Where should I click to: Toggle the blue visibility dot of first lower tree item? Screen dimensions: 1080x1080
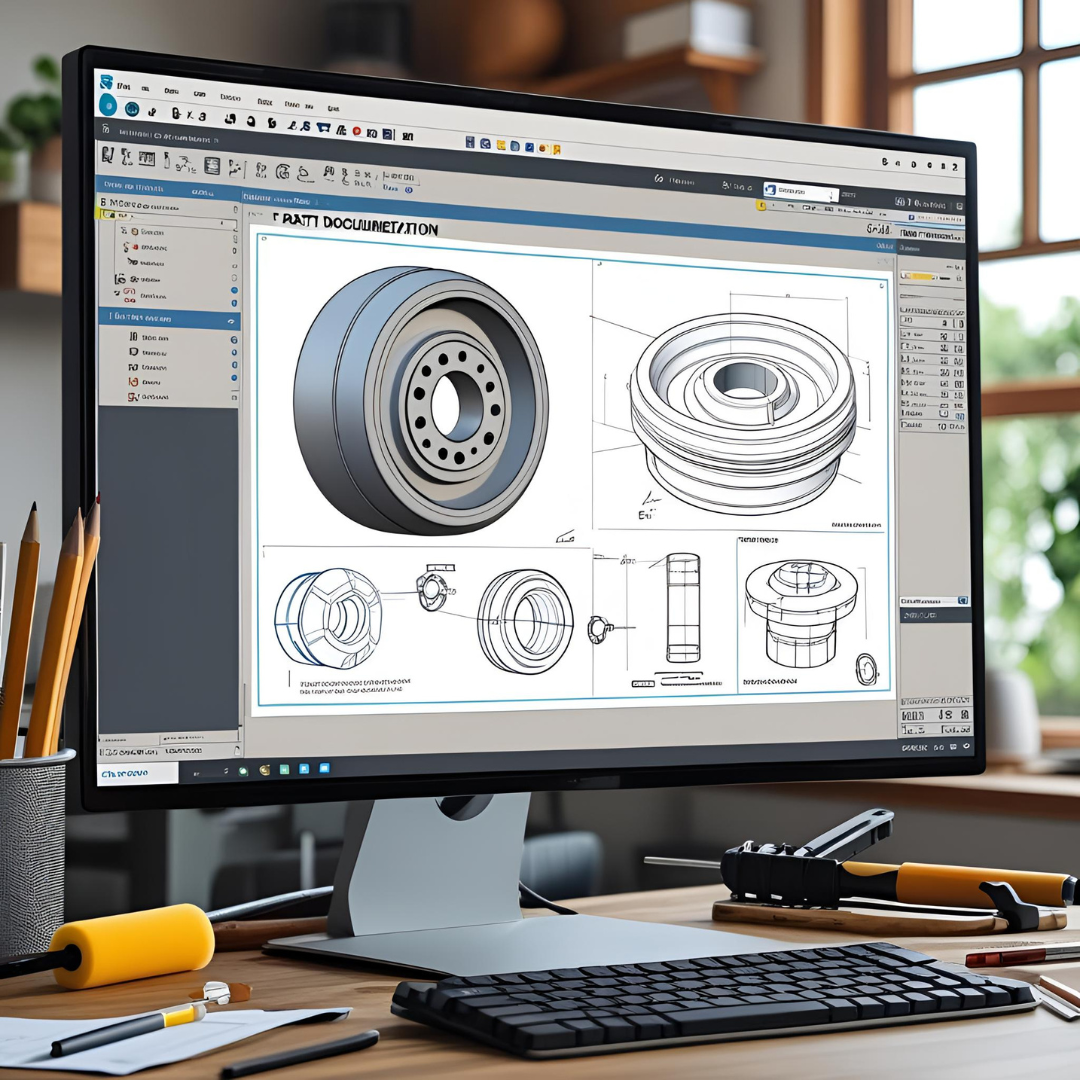pos(234,339)
